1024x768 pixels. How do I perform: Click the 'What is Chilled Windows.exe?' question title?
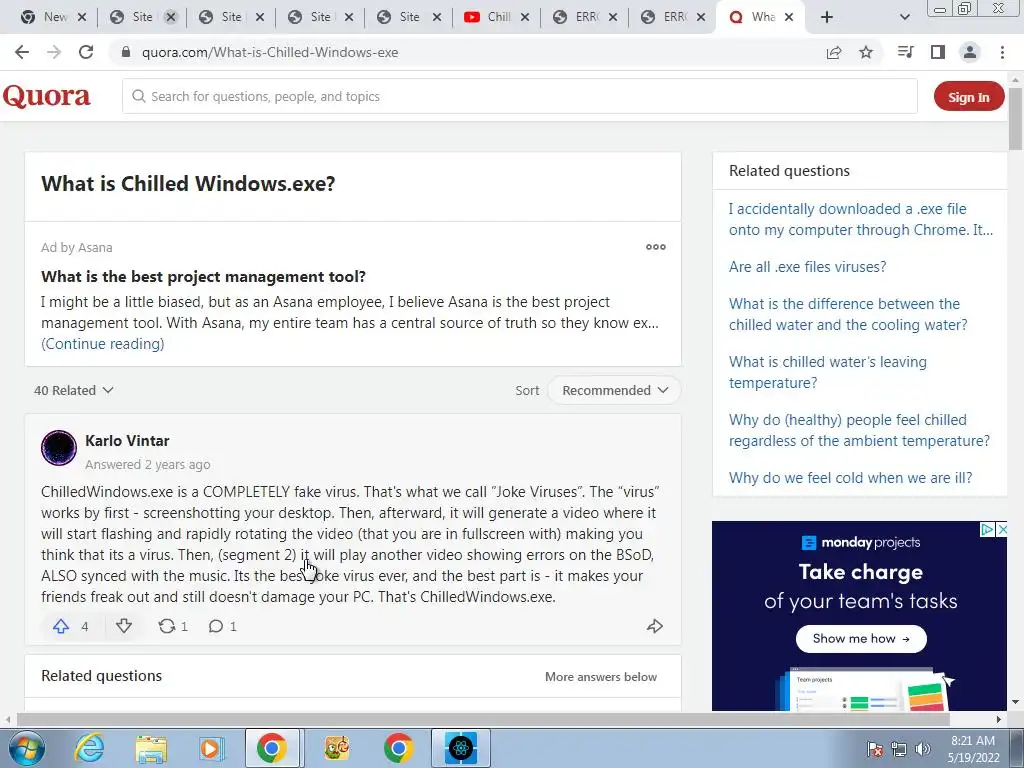point(188,184)
